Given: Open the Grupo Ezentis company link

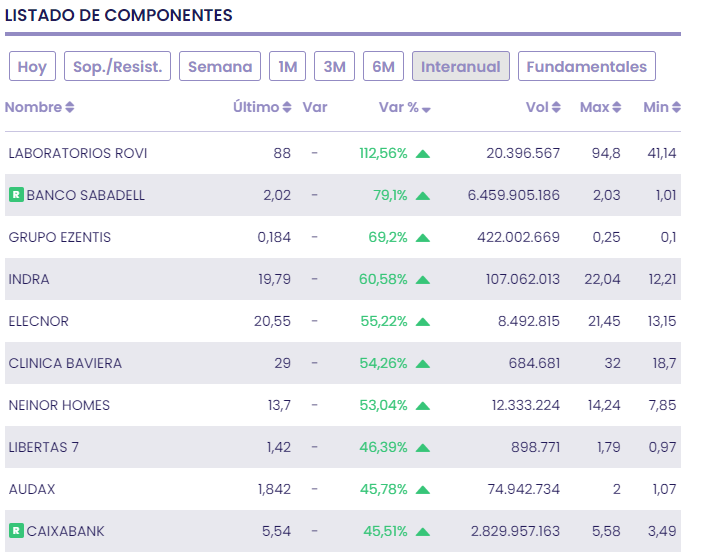Looking at the screenshot, I should tap(60, 238).
